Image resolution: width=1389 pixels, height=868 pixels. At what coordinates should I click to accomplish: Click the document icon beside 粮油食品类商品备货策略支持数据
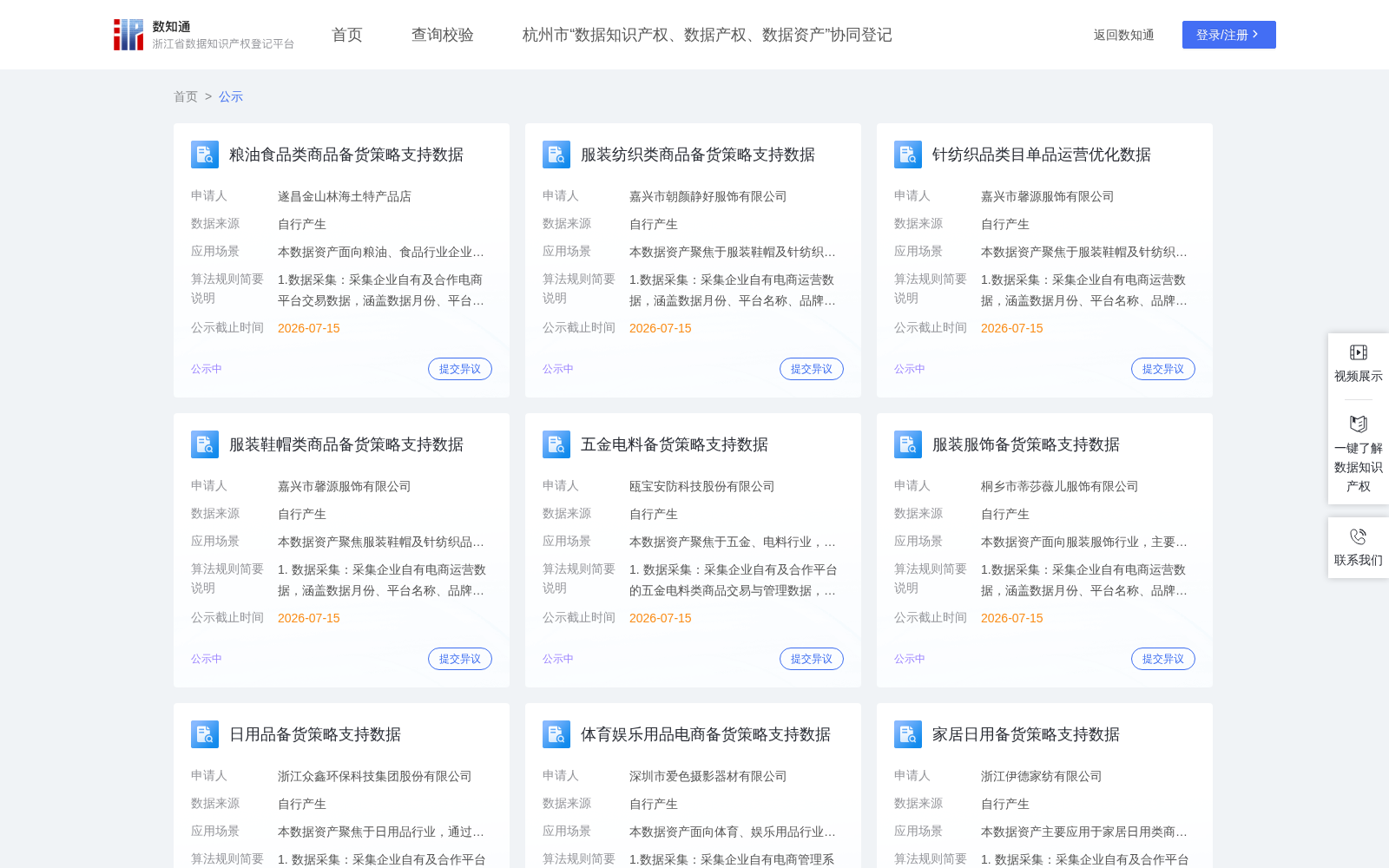(x=205, y=155)
